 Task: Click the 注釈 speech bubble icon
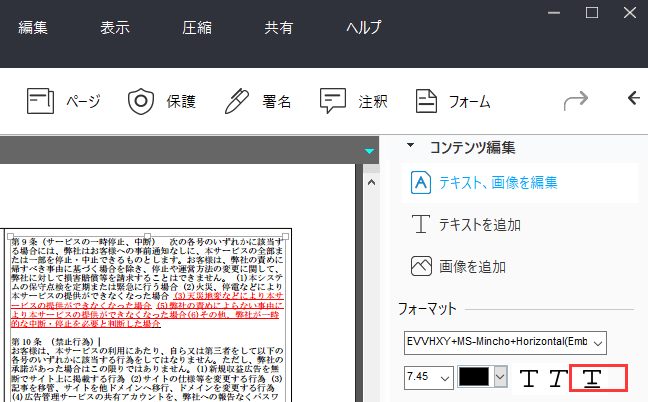[x=333, y=100]
